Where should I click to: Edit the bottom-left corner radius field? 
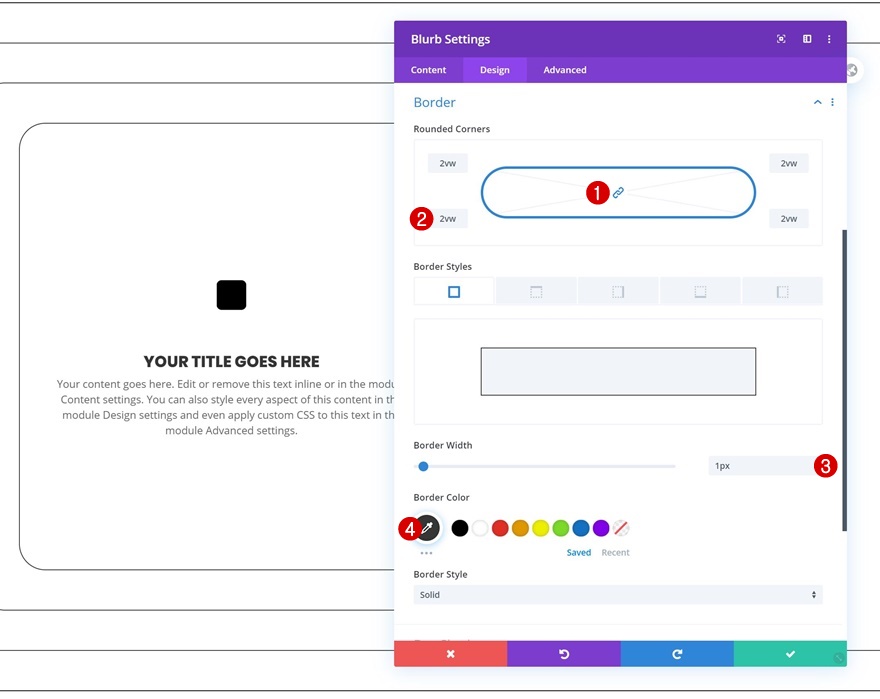click(447, 218)
